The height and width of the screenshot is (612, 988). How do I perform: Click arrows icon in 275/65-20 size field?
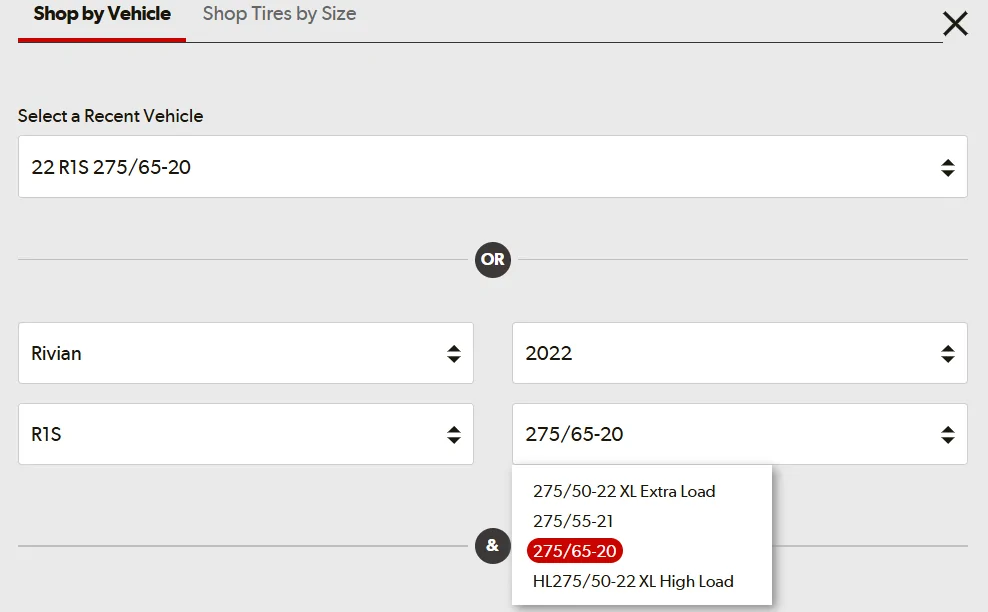(948, 434)
